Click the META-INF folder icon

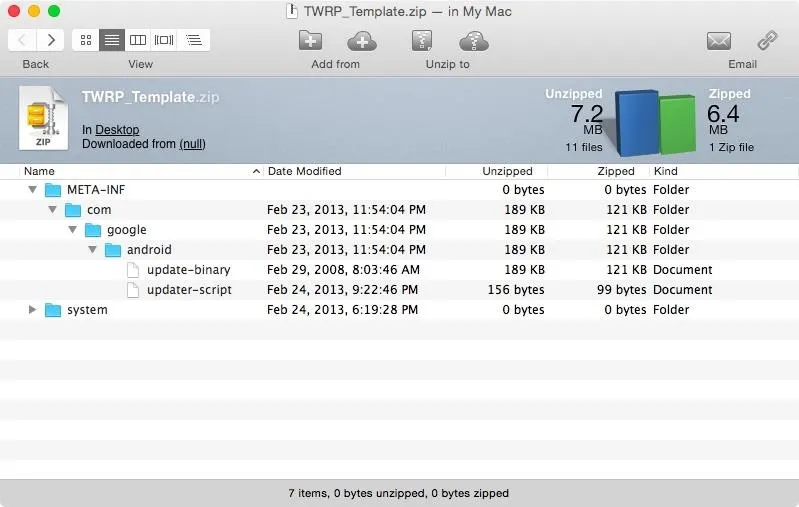[53, 190]
